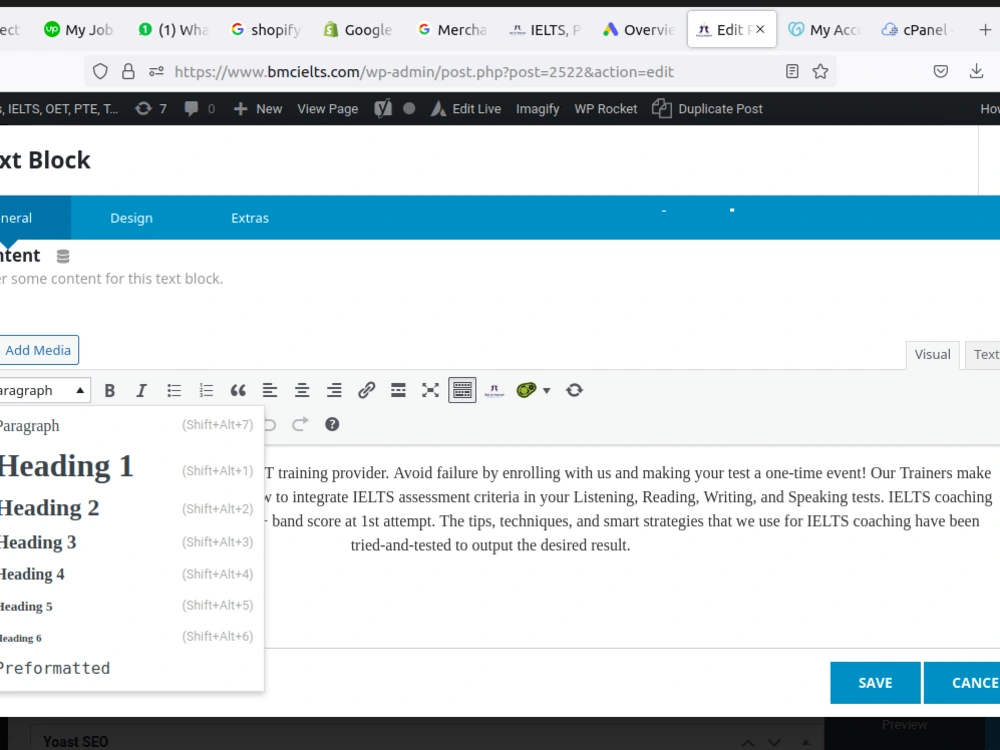
Task: Click the site security padlock icon
Action: 128,71
